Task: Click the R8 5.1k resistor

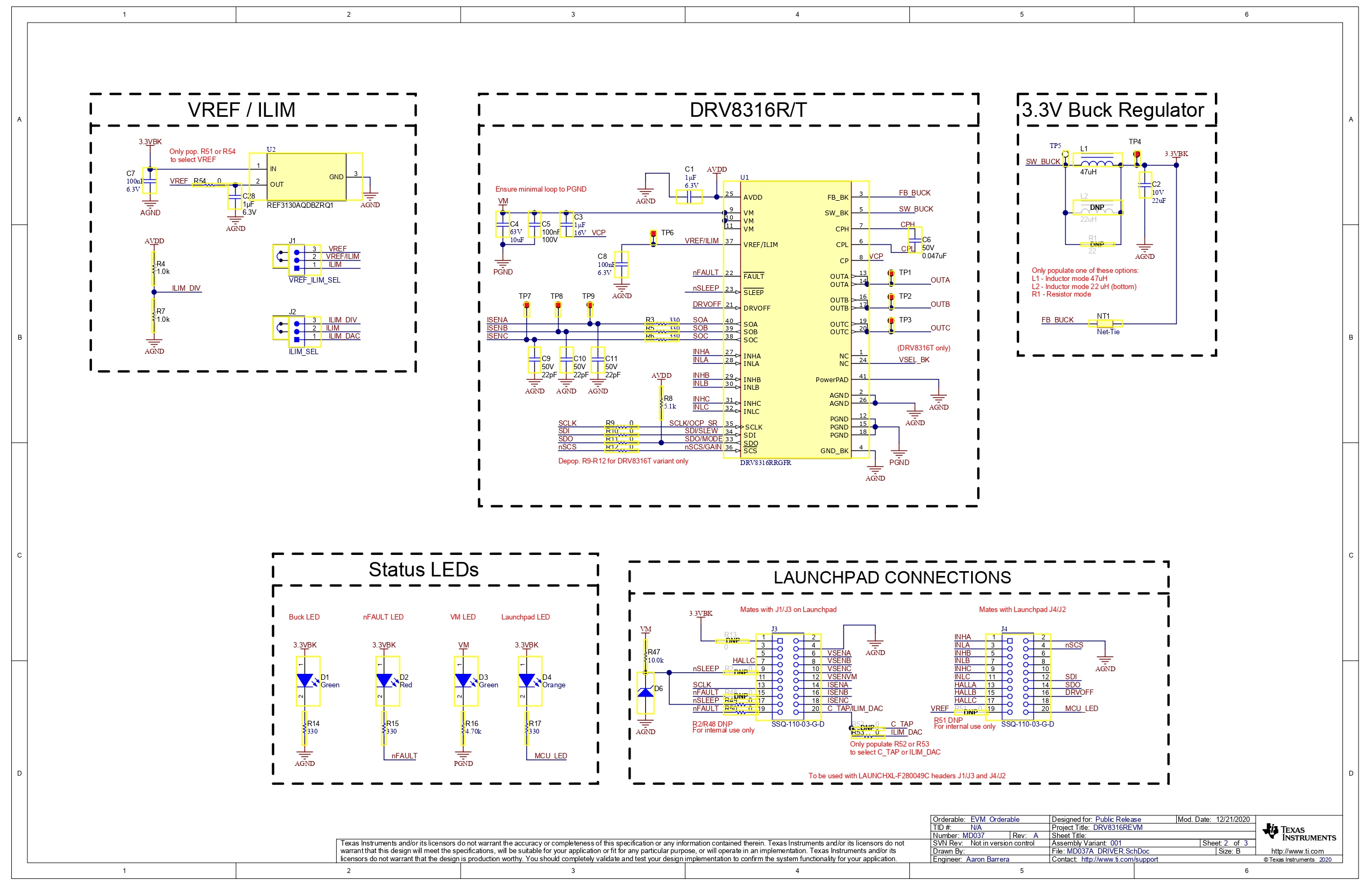Action: [x=661, y=402]
